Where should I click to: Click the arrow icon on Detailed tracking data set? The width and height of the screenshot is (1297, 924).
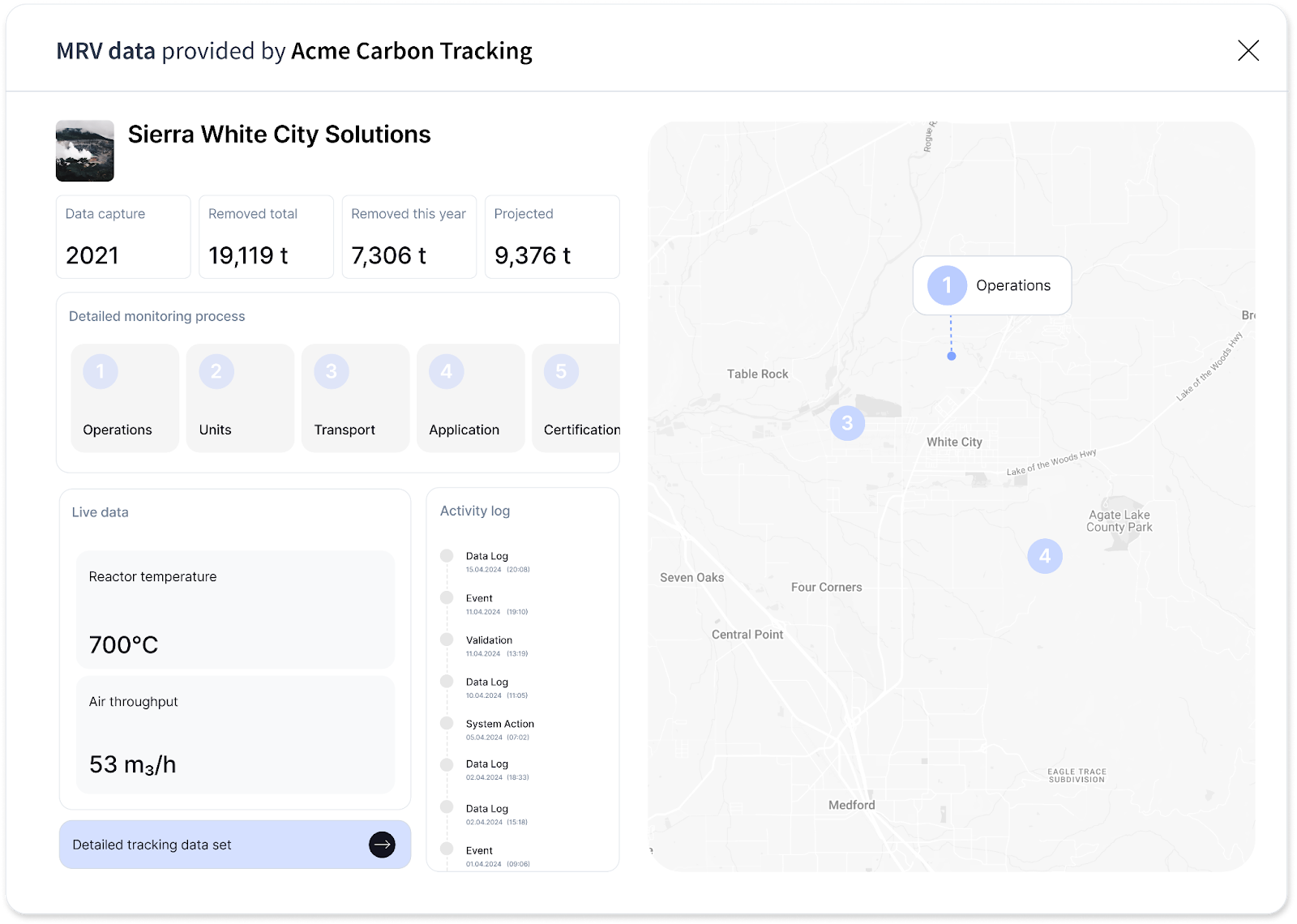(x=382, y=845)
